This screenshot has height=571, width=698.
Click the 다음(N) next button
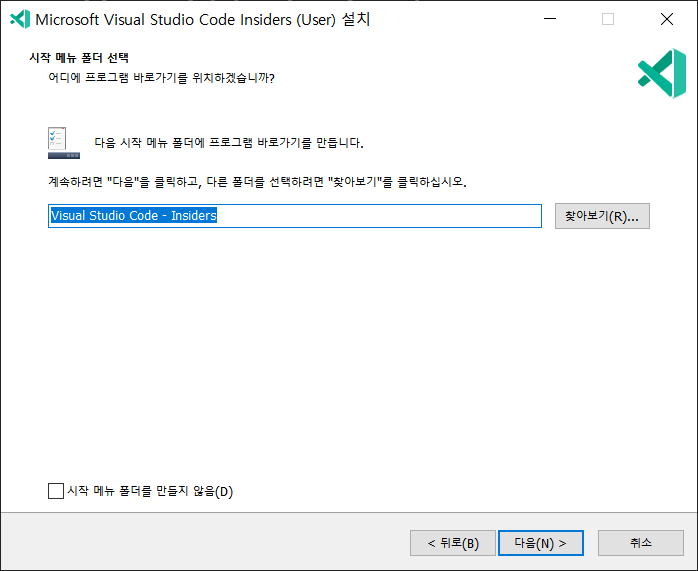coord(540,543)
